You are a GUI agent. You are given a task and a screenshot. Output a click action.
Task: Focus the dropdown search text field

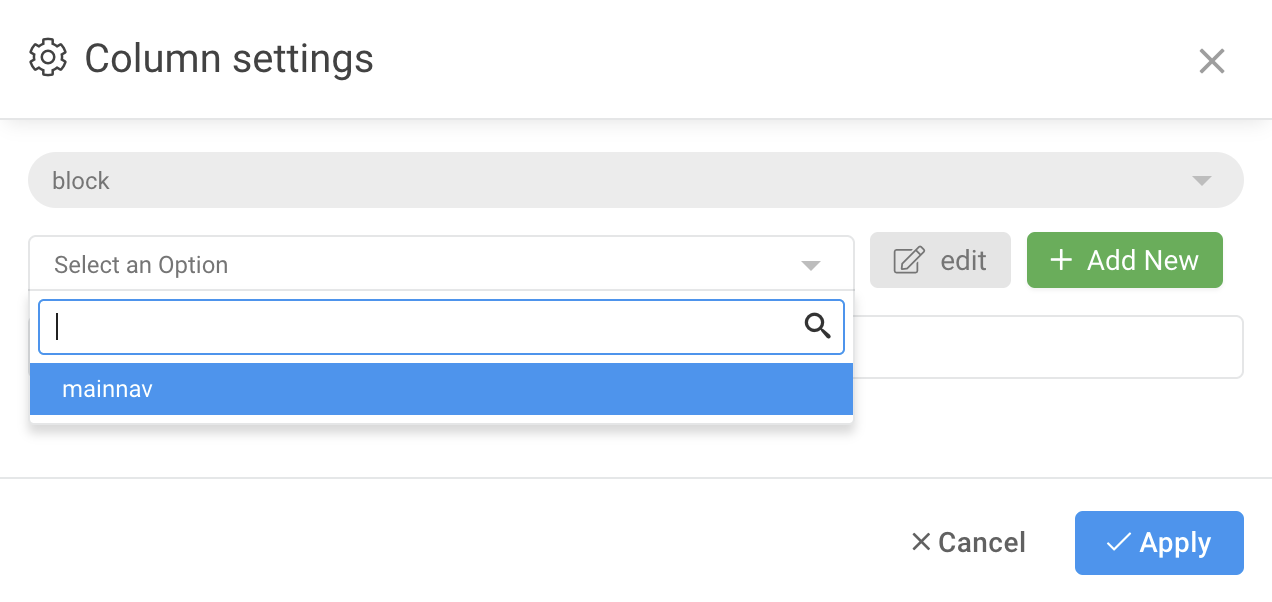coord(420,327)
